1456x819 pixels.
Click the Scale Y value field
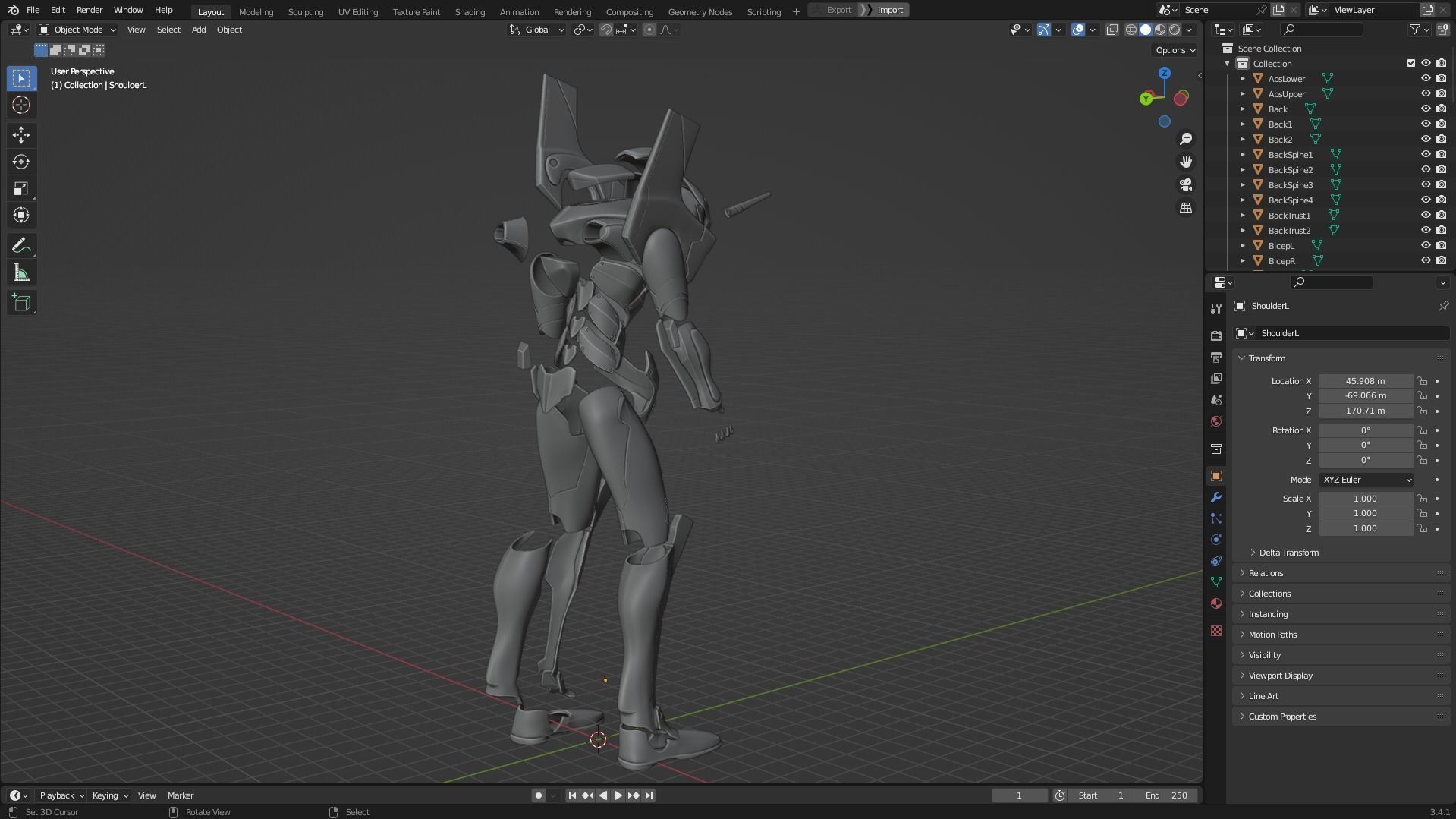1365,514
